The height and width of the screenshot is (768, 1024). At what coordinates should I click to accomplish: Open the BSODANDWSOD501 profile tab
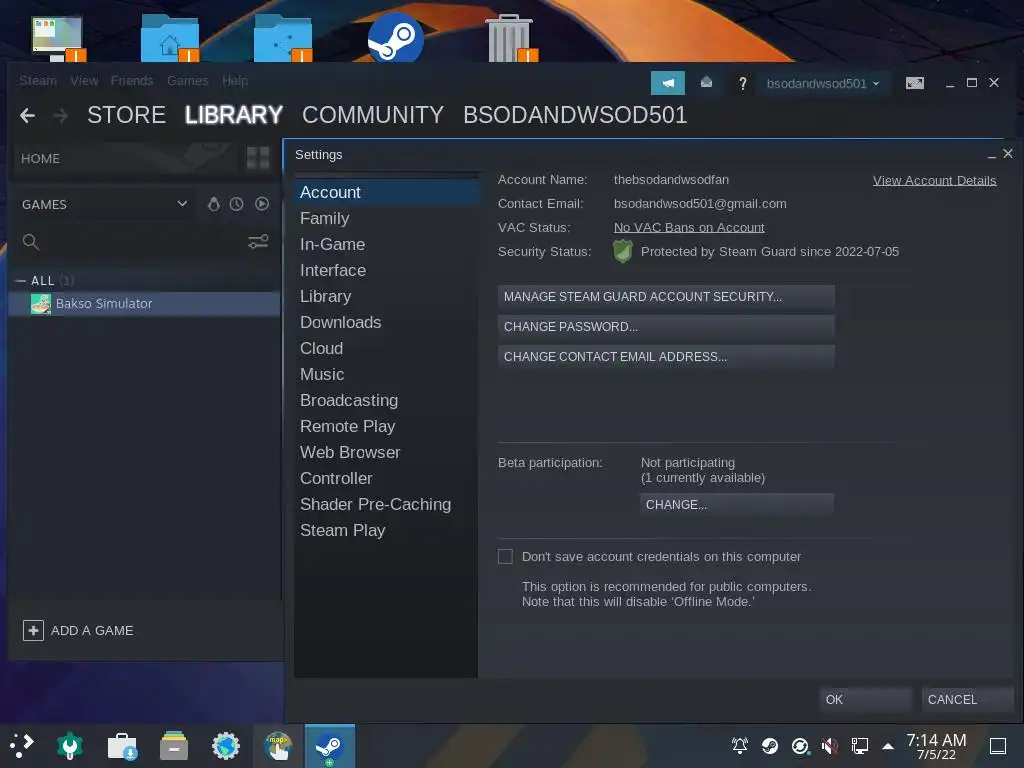click(575, 116)
